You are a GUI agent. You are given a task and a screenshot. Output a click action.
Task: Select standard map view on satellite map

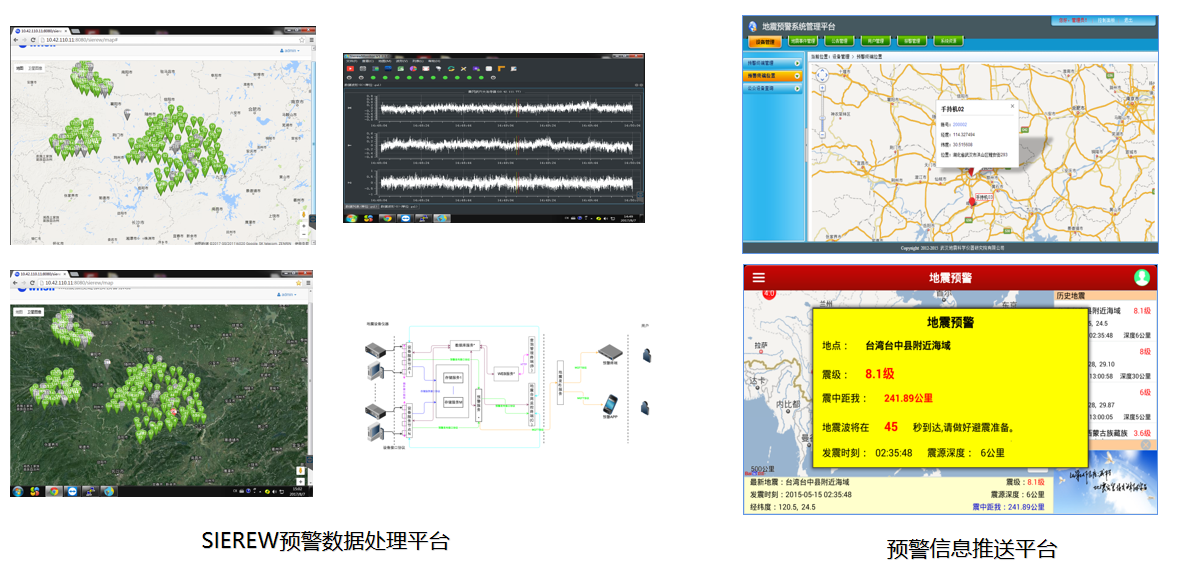click(x=18, y=312)
